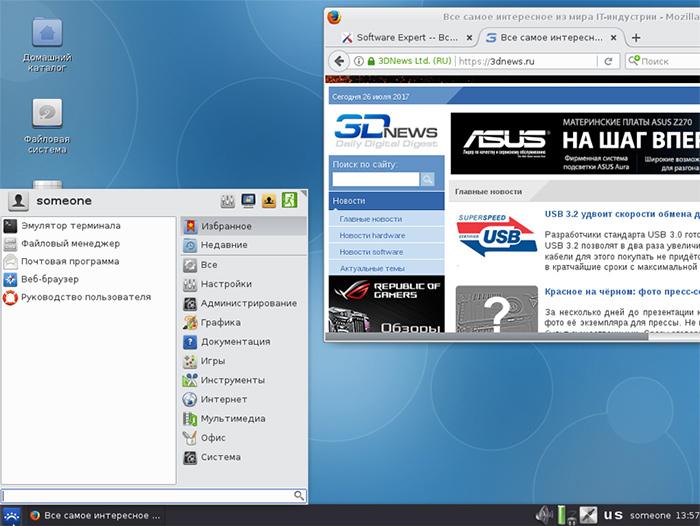Open the Настройки menu category

coord(244,284)
